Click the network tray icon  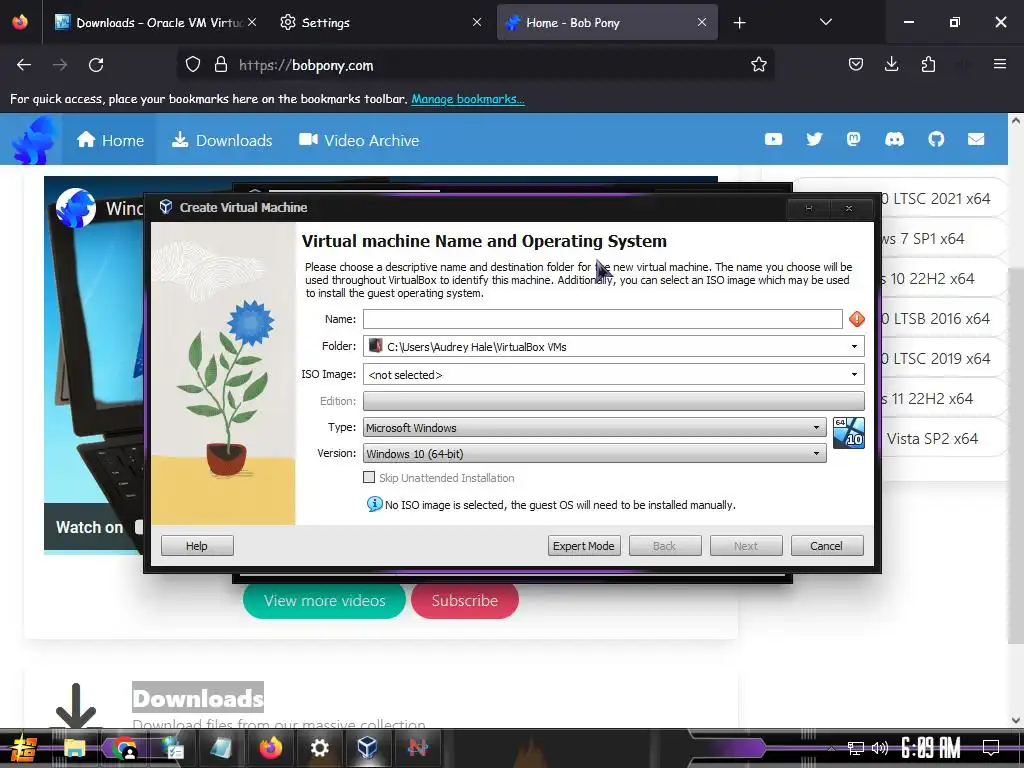pos(855,748)
